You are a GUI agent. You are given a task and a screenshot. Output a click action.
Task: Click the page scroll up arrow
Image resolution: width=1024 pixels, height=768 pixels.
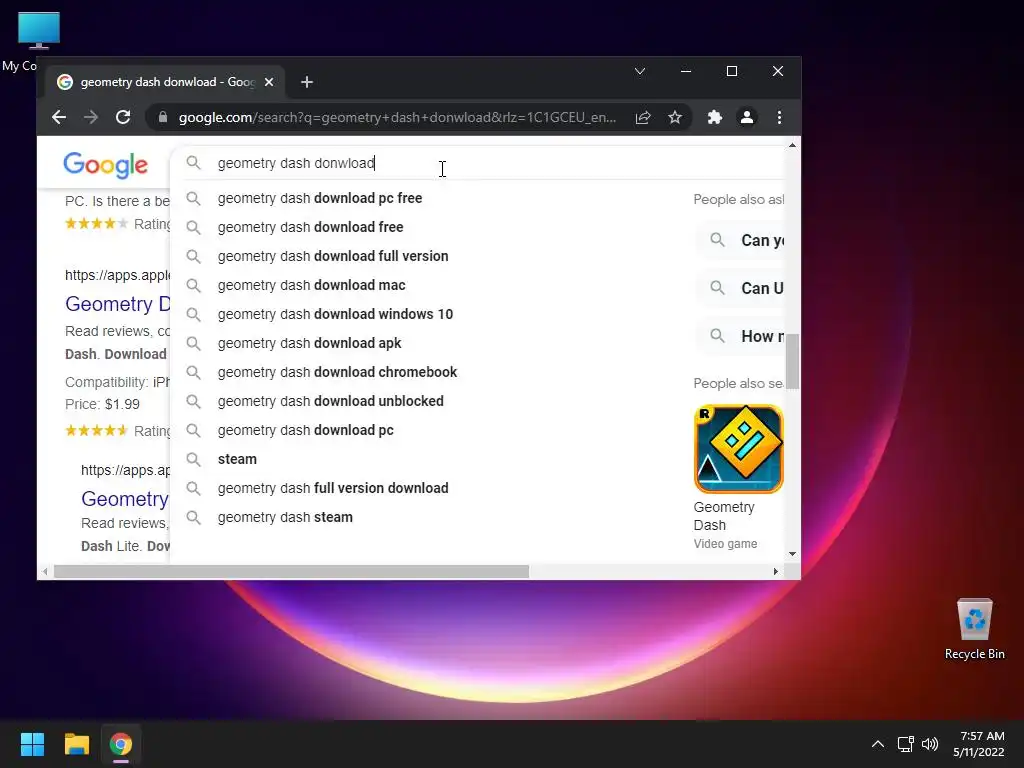[792, 145]
